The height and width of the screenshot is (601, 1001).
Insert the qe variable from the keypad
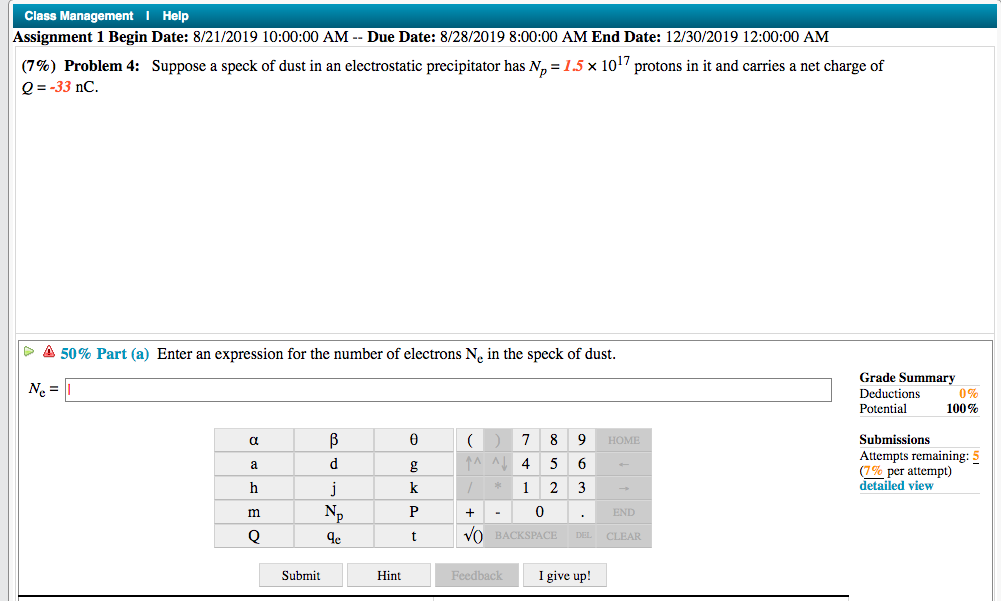(333, 536)
